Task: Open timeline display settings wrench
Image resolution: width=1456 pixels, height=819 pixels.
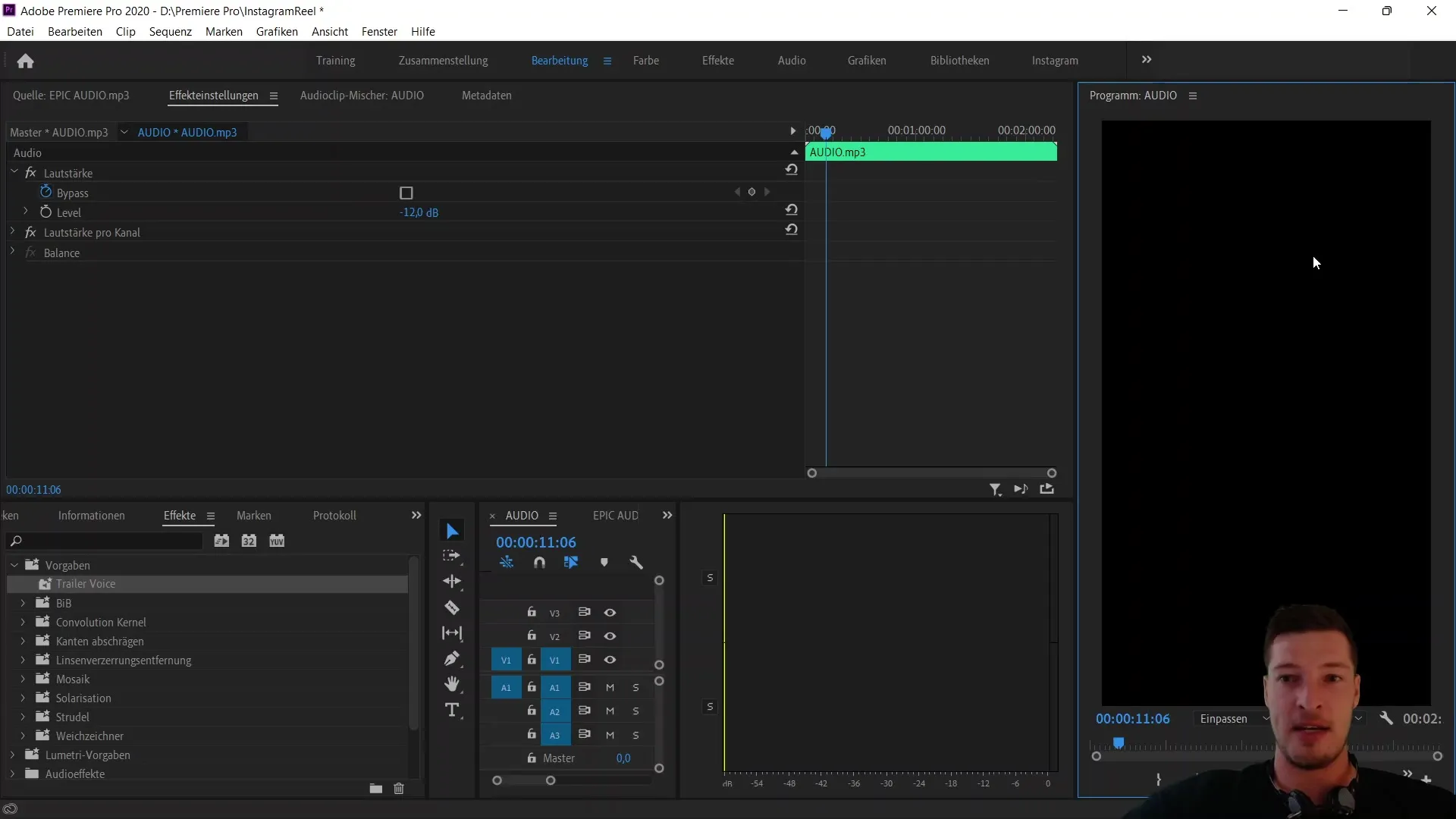Action: pyautogui.click(x=636, y=563)
